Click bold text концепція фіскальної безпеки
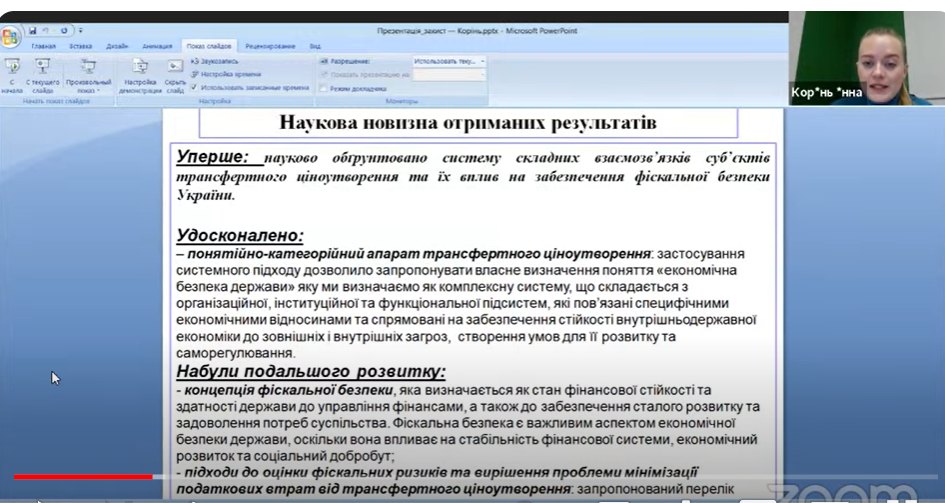This screenshot has height=503, width=945. click(x=289, y=390)
